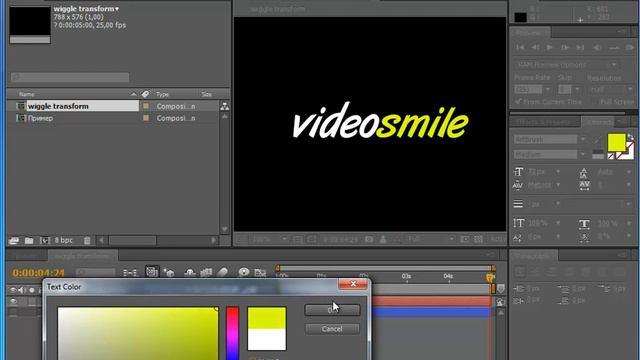
Task: Click the timeline layer search field
Action: click(x=96, y=273)
